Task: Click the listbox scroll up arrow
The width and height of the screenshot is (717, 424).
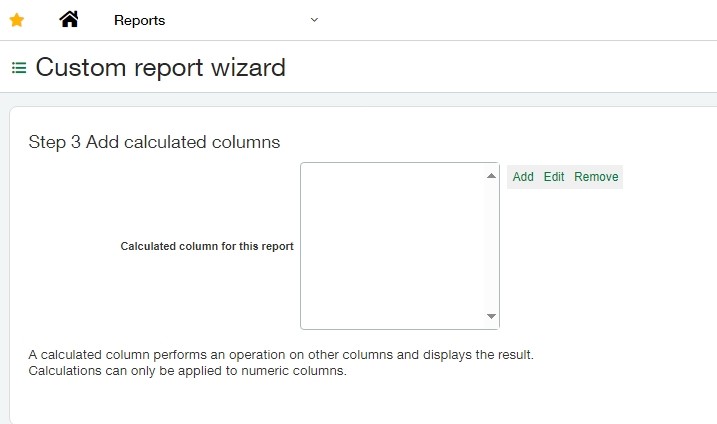Action: tap(491, 176)
